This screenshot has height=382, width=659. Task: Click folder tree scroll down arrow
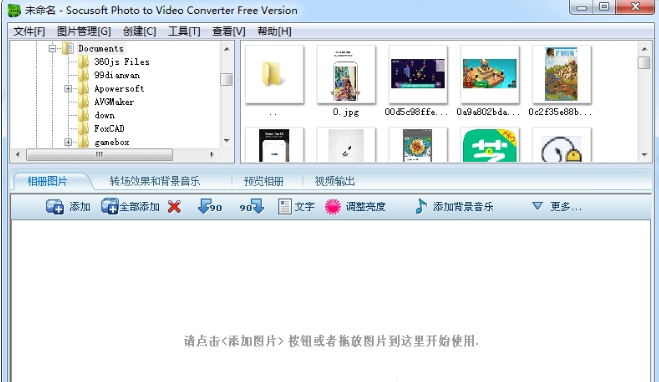(x=227, y=140)
